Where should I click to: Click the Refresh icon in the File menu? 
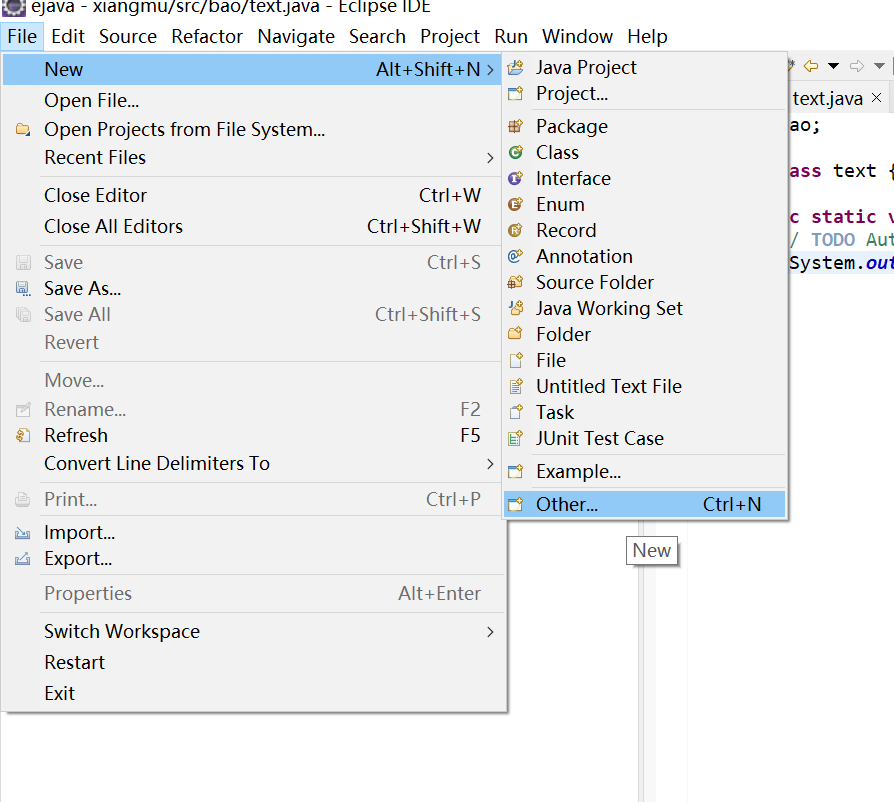[23, 435]
